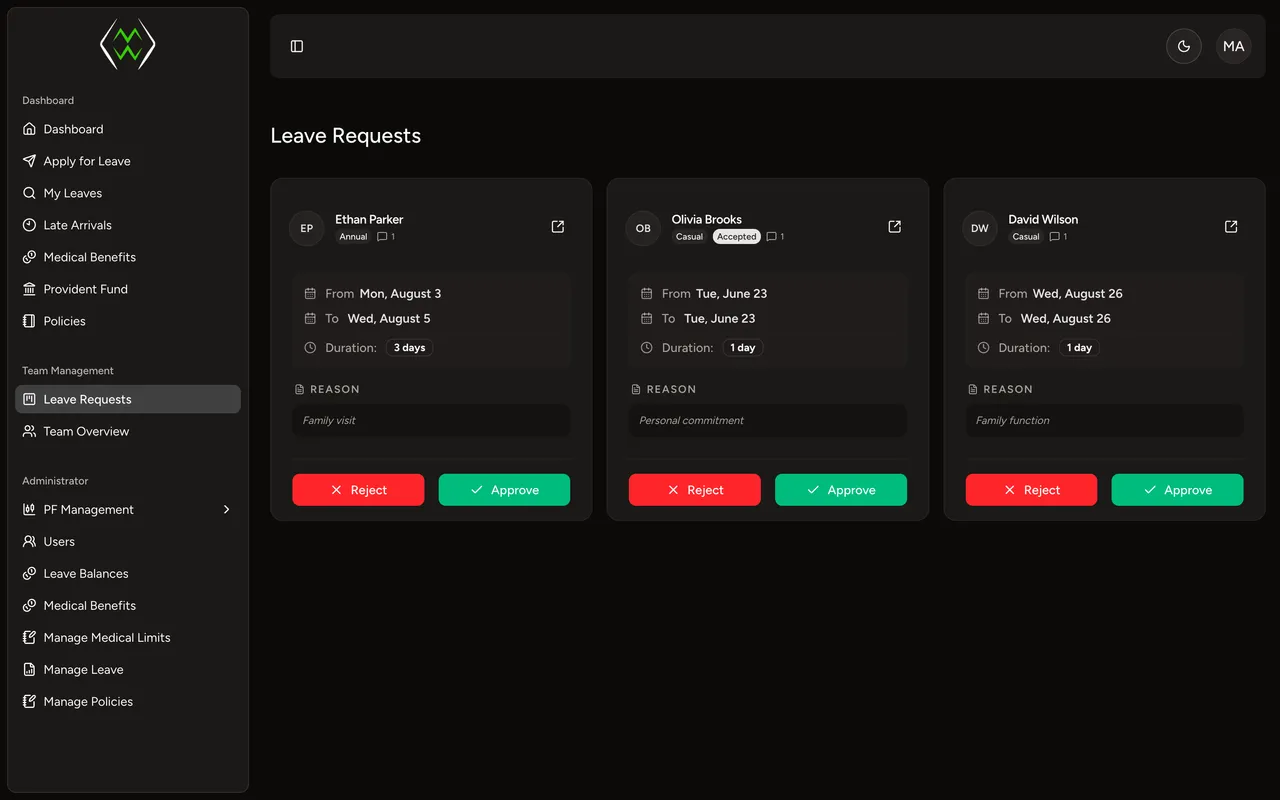Open Manage Leave page
The width and height of the screenshot is (1280, 800).
[x=128, y=669]
